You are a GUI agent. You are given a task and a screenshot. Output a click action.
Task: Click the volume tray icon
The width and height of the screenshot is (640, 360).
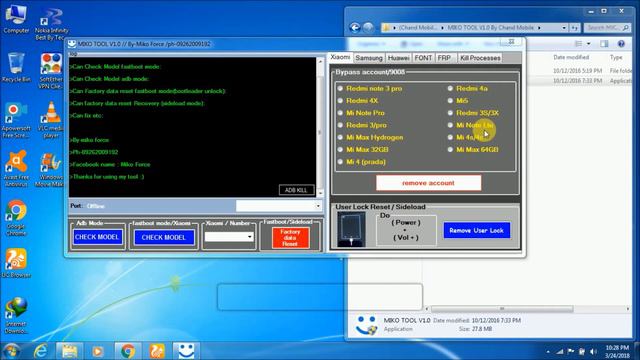click(593, 351)
